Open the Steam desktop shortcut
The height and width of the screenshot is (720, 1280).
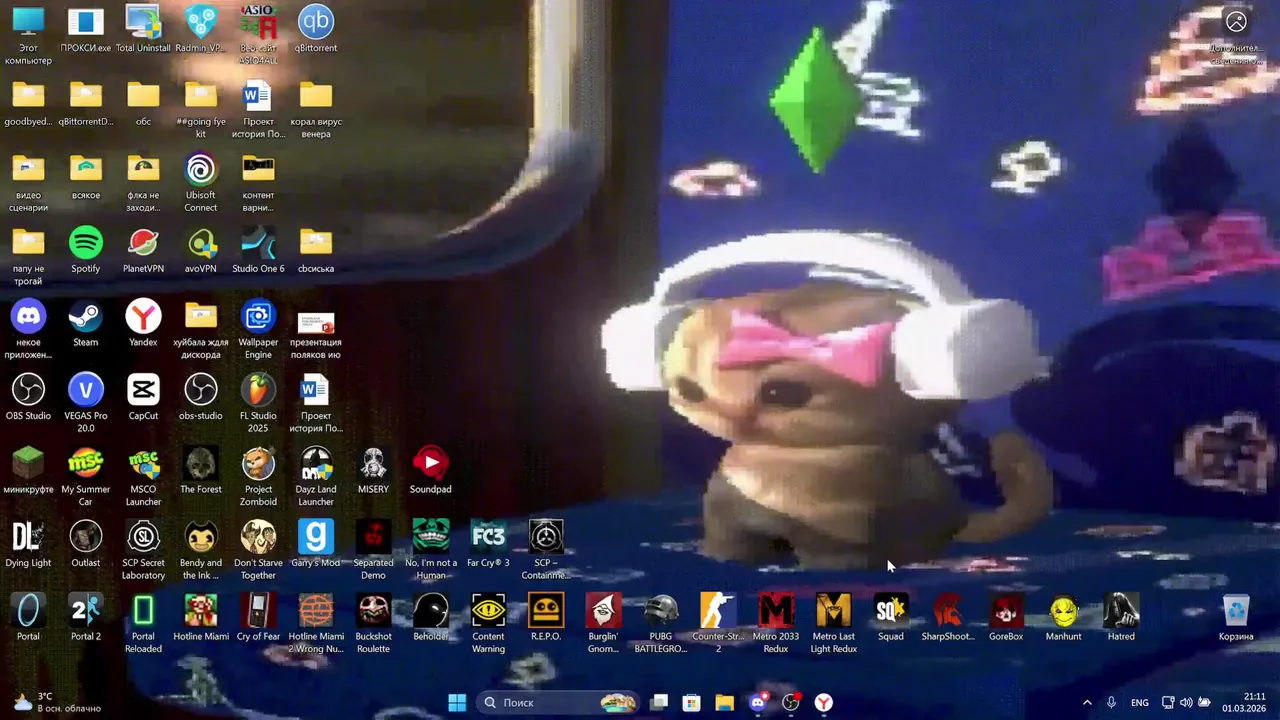(x=86, y=324)
